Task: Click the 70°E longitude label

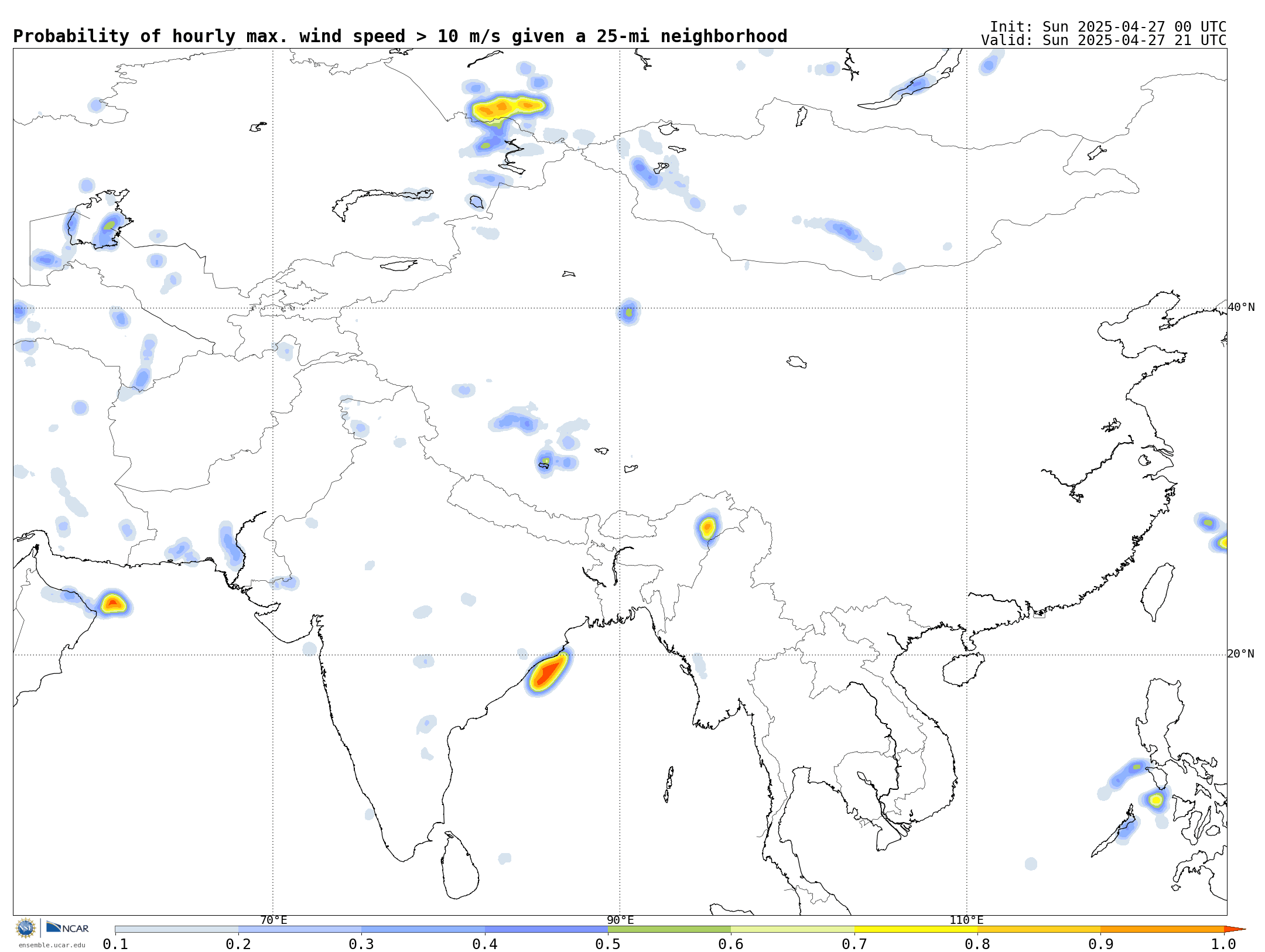Action: pos(273,920)
